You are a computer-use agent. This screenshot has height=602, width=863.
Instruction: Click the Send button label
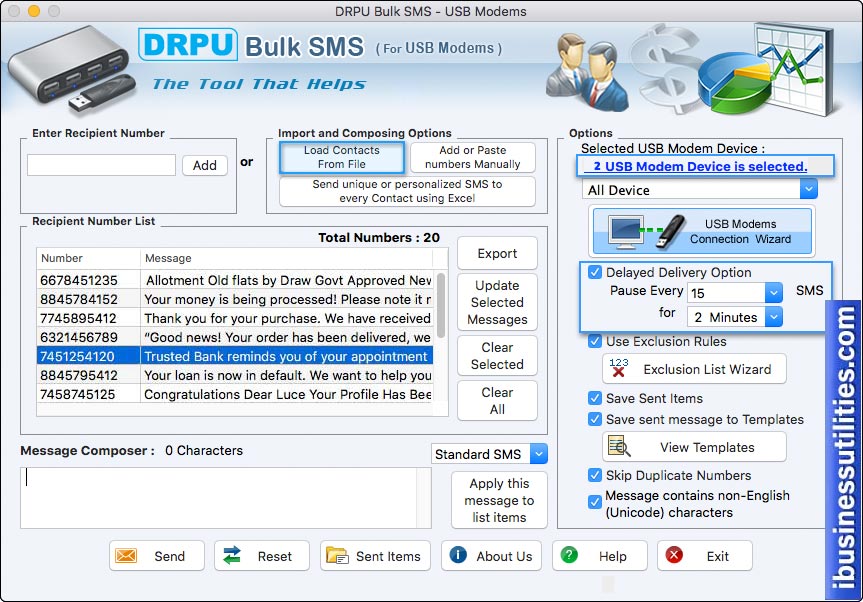tap(170, 556)
